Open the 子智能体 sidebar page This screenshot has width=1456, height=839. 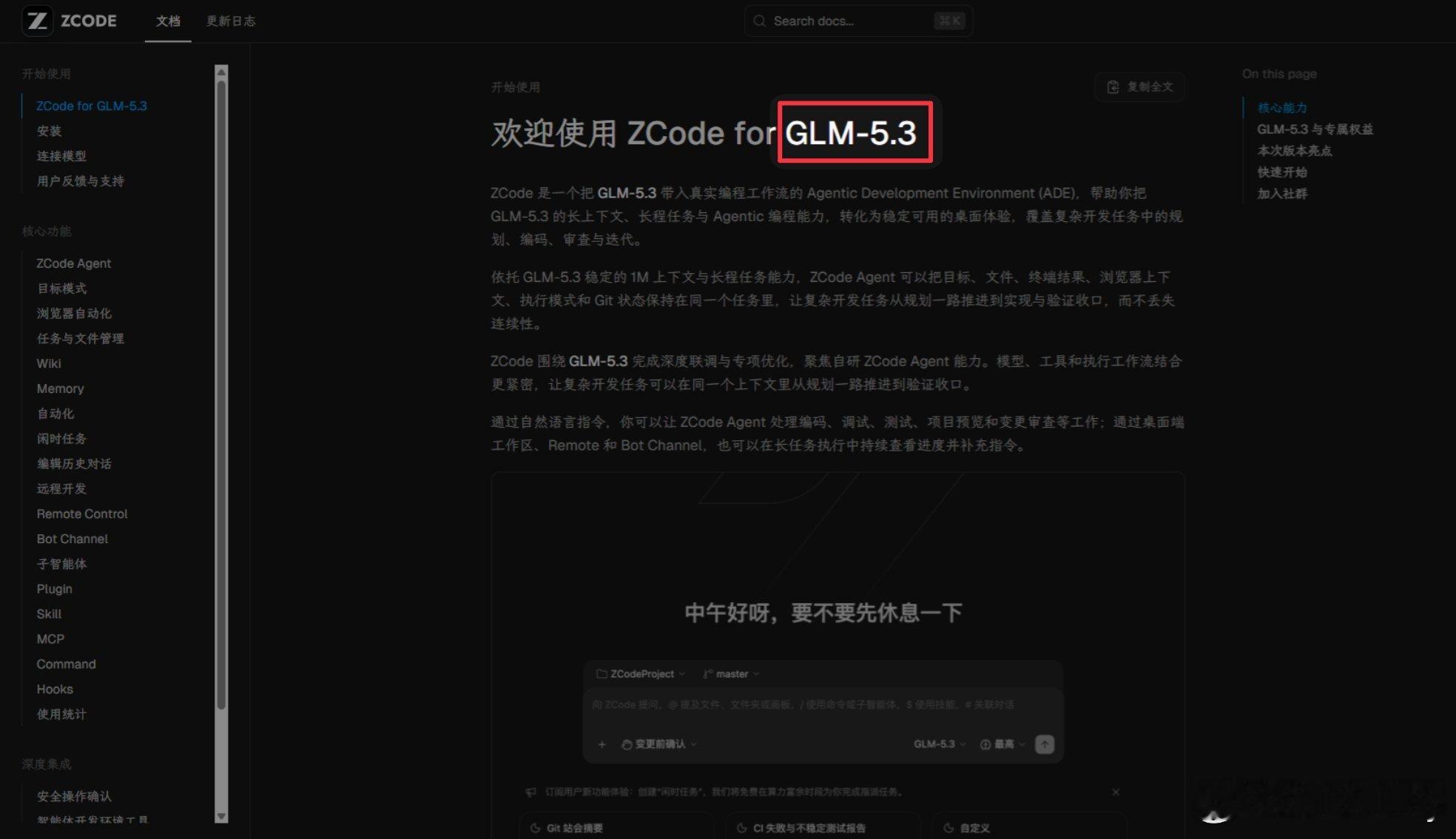[x=61, y=564]
